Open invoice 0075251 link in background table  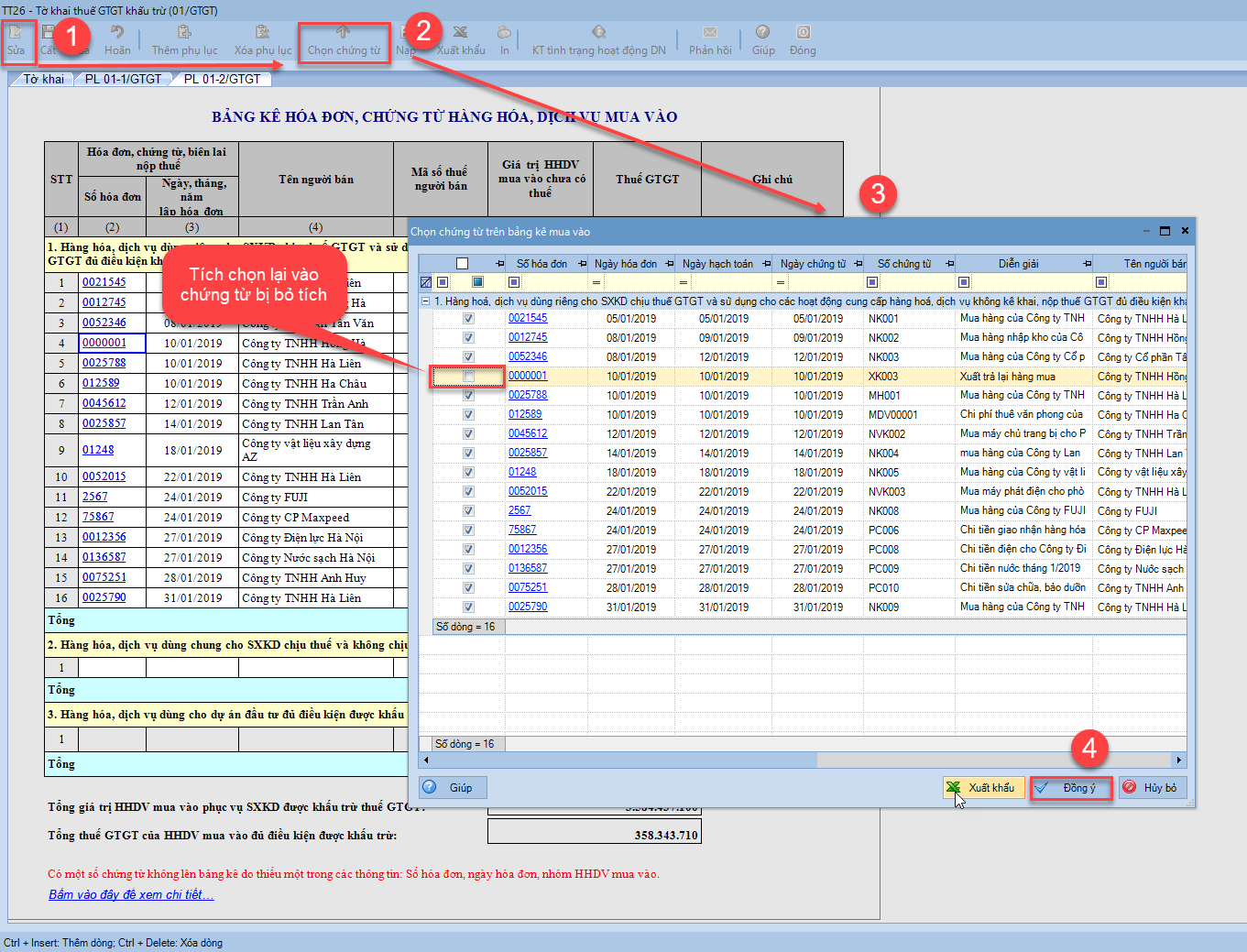click(x=104, y=577)
